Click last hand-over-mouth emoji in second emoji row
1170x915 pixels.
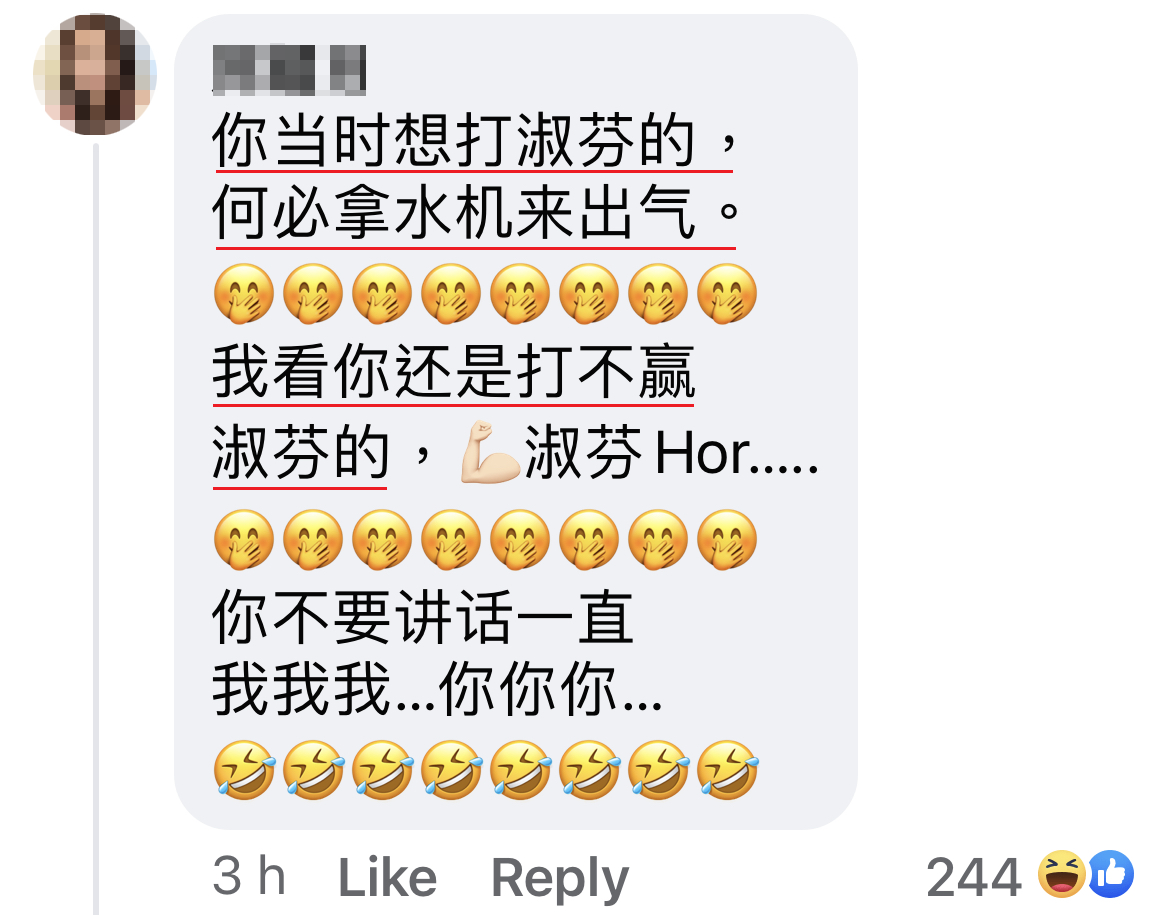(727, 540)
